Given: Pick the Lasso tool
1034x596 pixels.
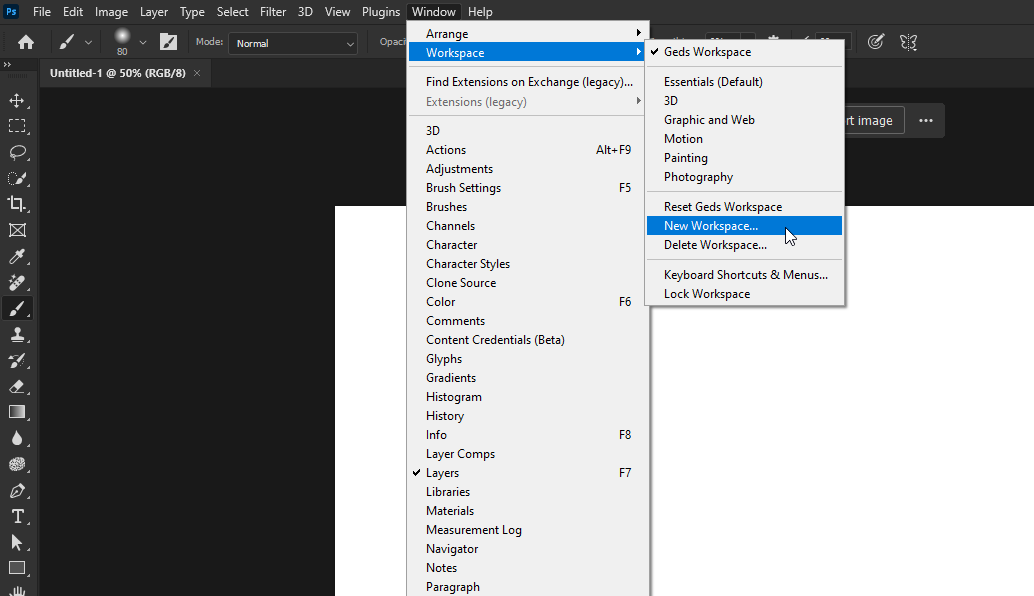Looking at the screenshot, I should point(17,152).
